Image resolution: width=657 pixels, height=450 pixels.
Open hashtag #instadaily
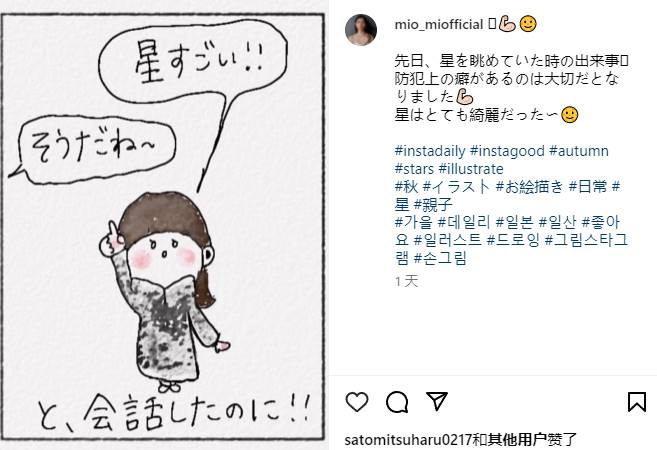[x=430, y=151]
